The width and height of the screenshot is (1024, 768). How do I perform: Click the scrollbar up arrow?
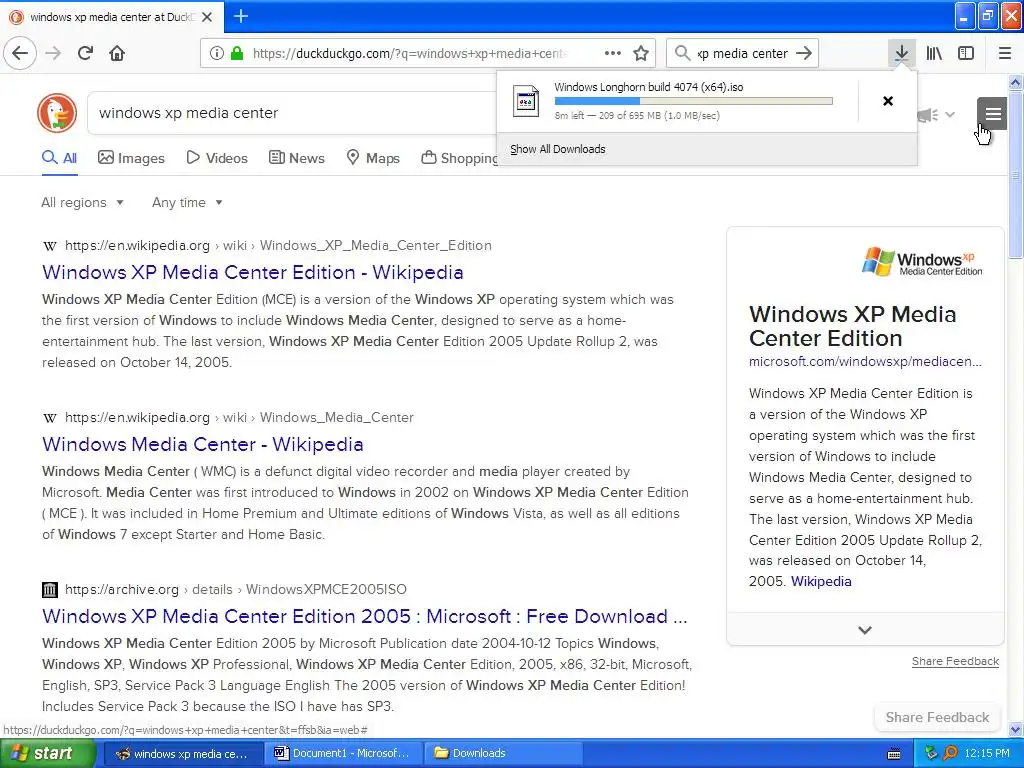pyautogui.click(x=1015, y=82)
